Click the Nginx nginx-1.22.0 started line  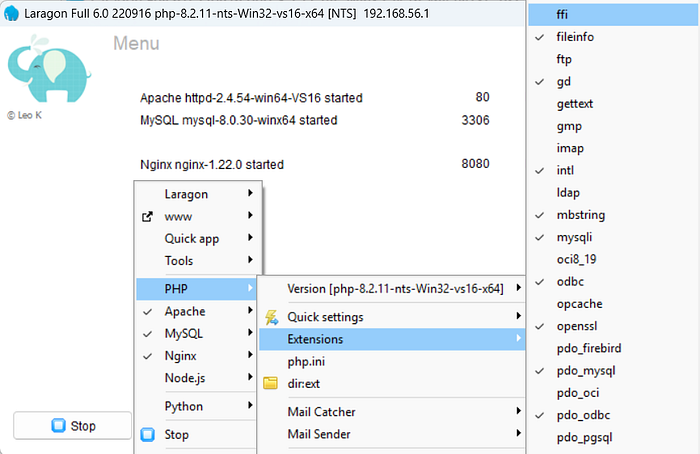(x=212, y=165)
